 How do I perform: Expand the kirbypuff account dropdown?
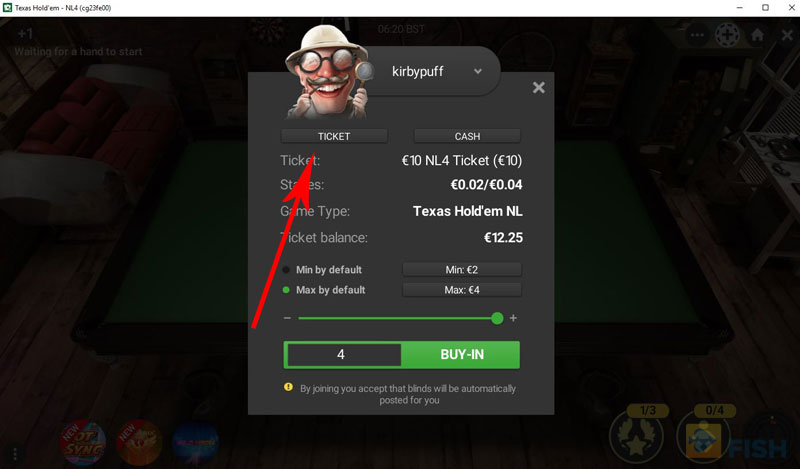(x=478, y=71)
